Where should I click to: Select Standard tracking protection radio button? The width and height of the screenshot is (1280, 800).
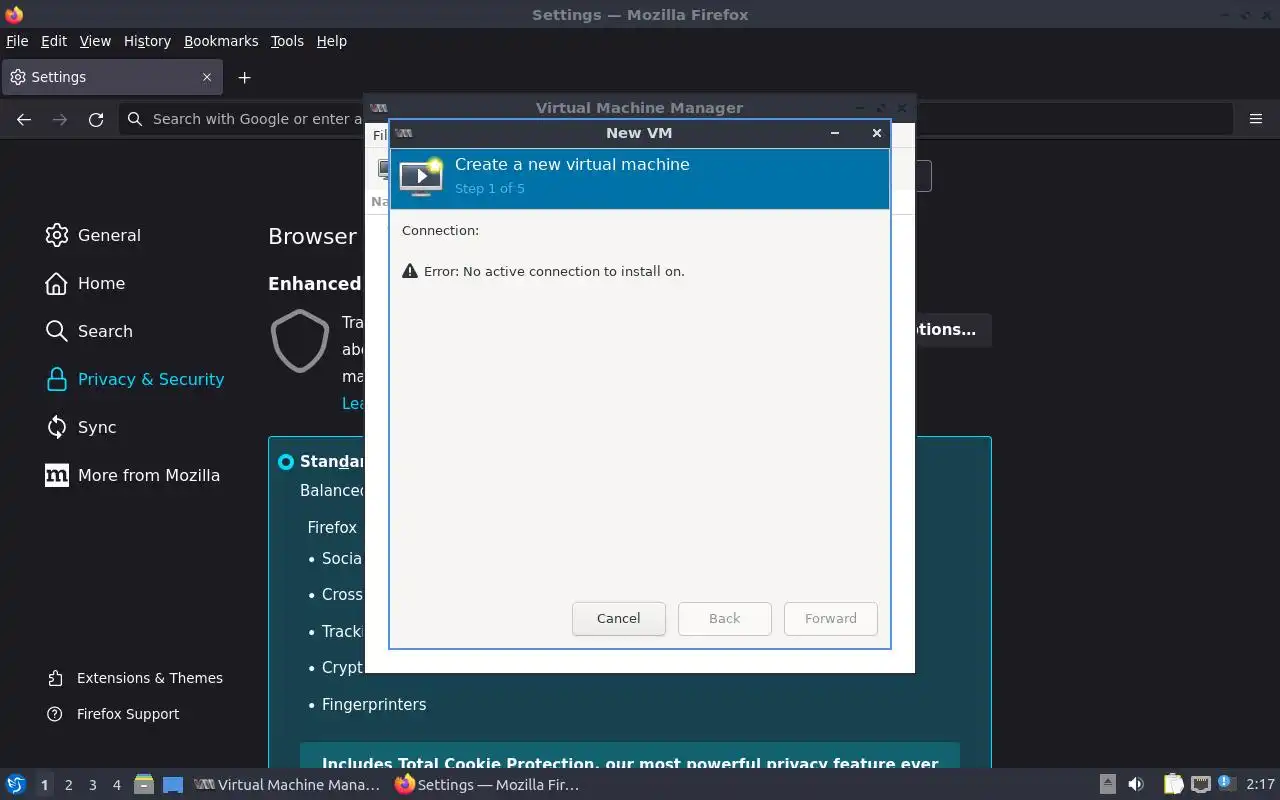(x=286, y=462)
